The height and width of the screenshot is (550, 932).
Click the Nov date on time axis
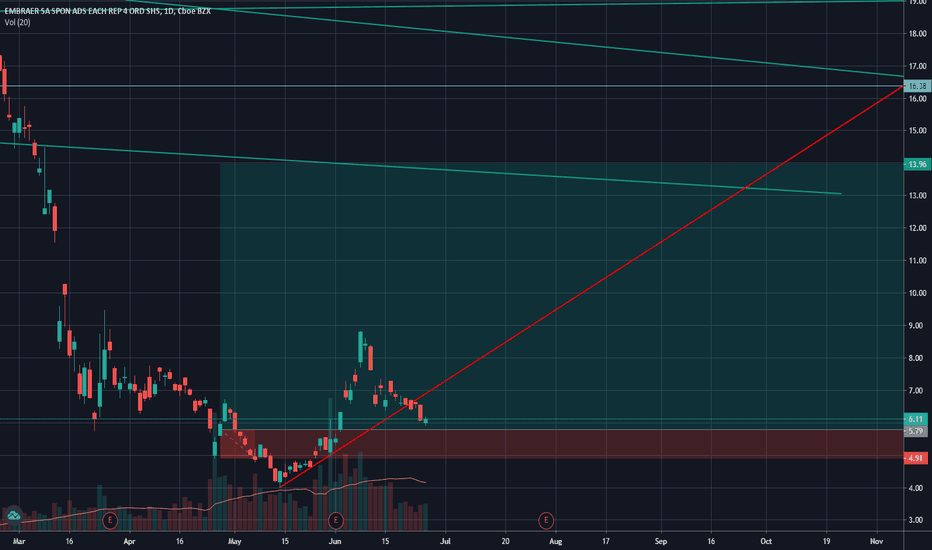click(x=876, y=541)
